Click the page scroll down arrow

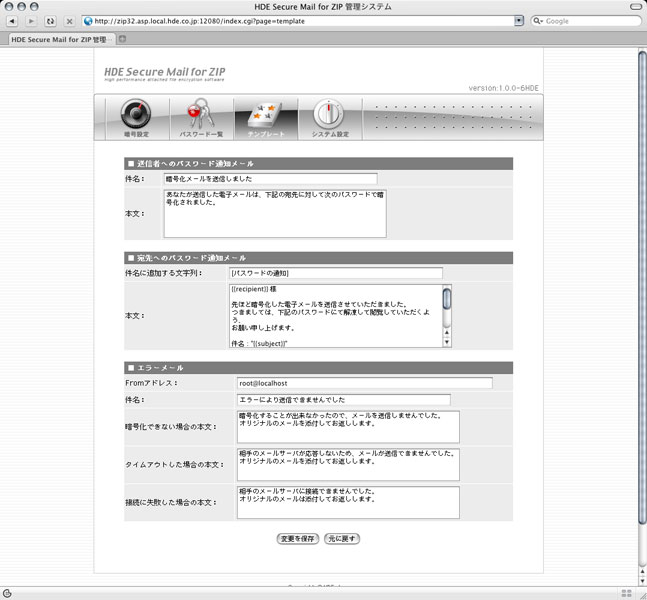point(642,581)
